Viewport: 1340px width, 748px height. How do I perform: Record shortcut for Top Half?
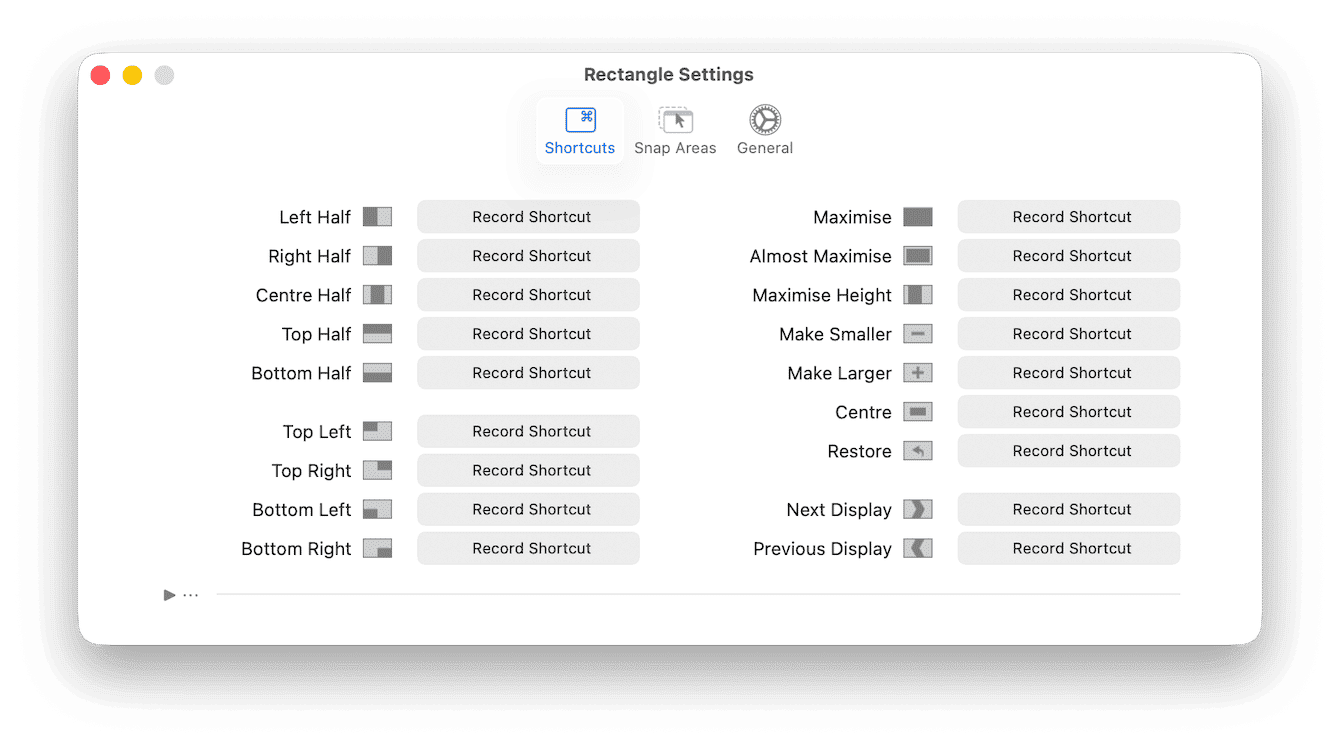528,334
